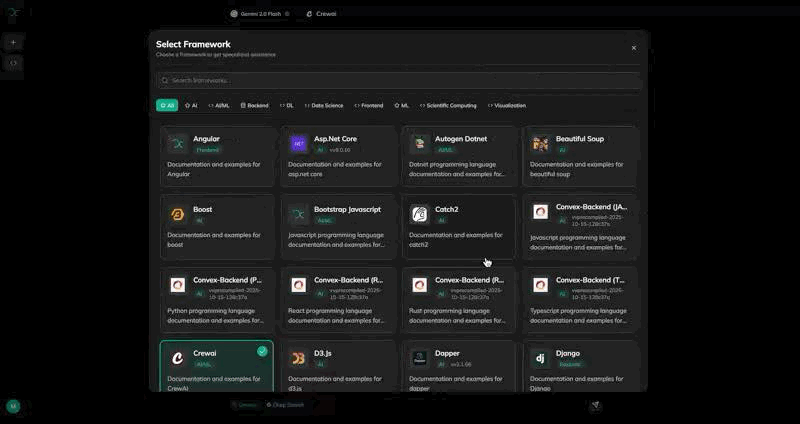Select the ML filter tab
The width and height of the screenshot is (800, 424).
(402, 106)
